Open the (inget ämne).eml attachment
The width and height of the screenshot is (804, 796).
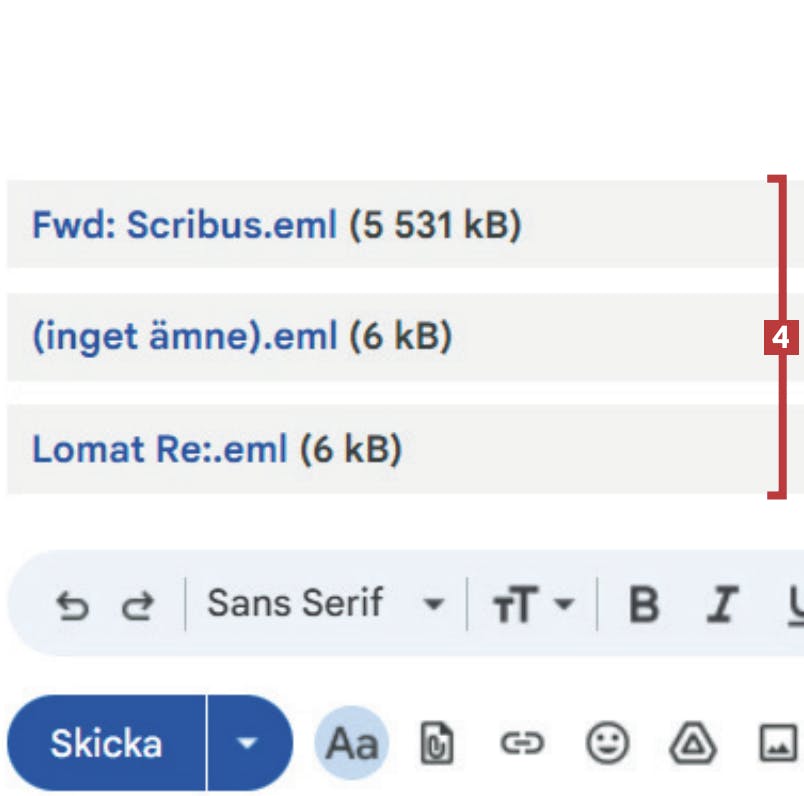pos(184,337)
